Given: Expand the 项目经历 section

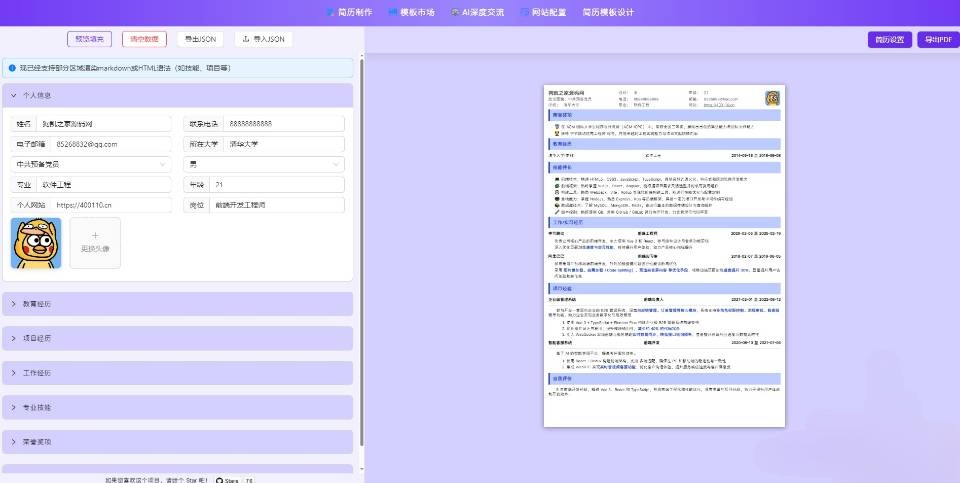Looking at the screenshot, I should click(x=178, y=338).
